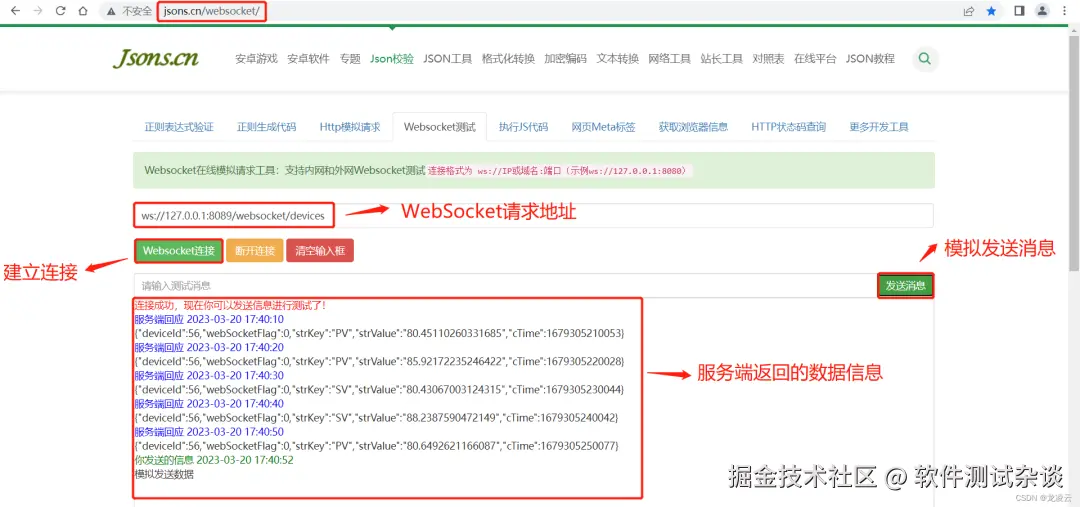Click the 服务端回应 2023-03-20 17:40:10 line

[209, 320]
